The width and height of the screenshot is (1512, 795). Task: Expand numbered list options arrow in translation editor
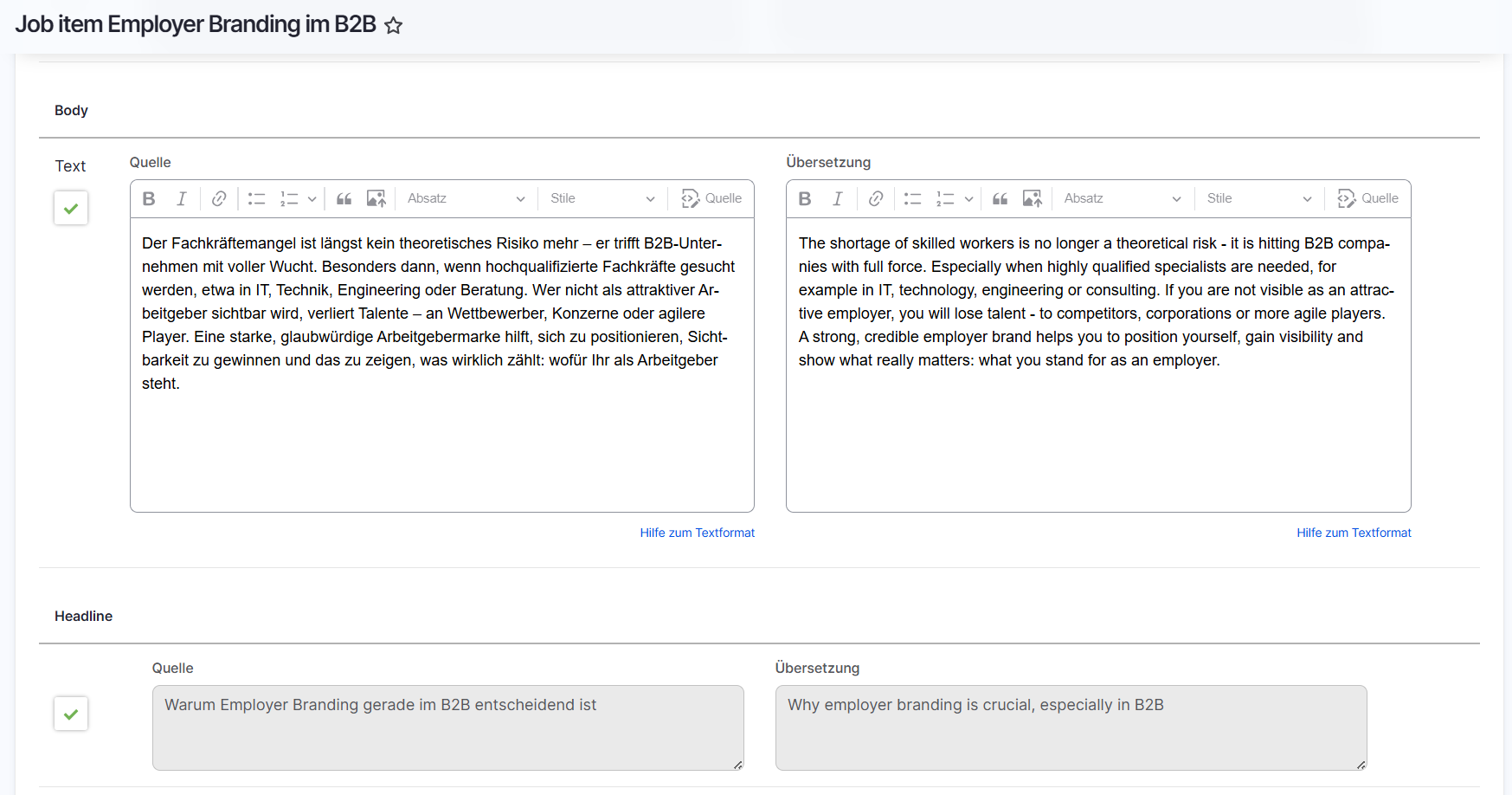pos(968,198)
